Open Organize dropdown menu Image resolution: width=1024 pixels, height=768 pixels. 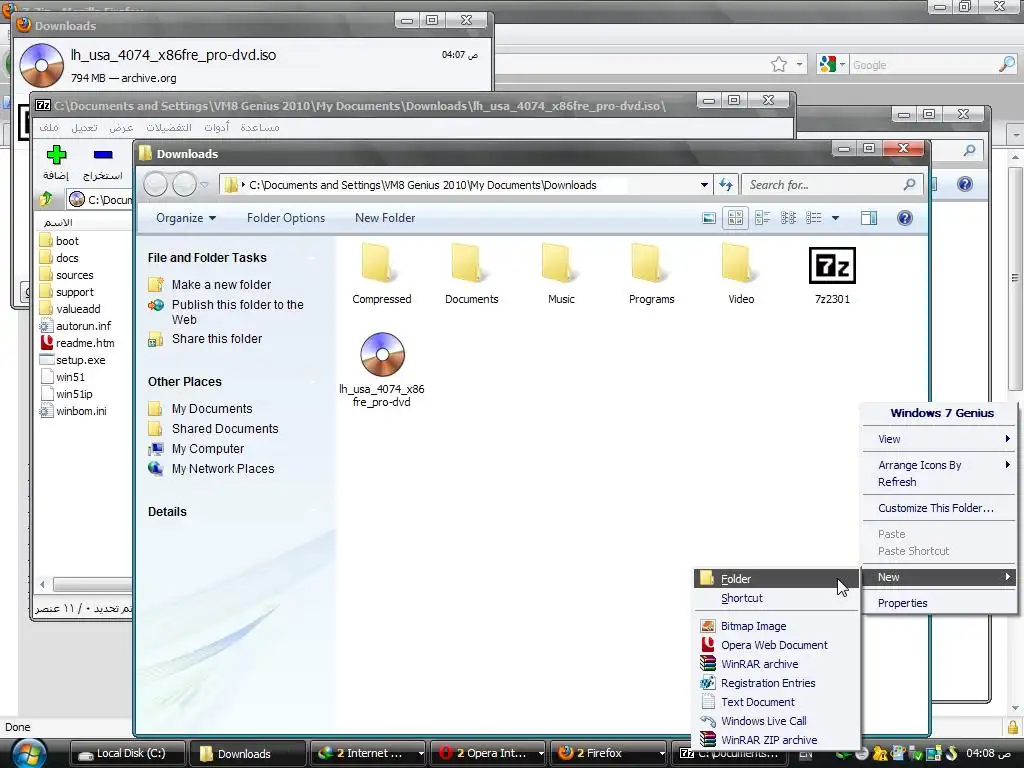click(x=185, y=218)
